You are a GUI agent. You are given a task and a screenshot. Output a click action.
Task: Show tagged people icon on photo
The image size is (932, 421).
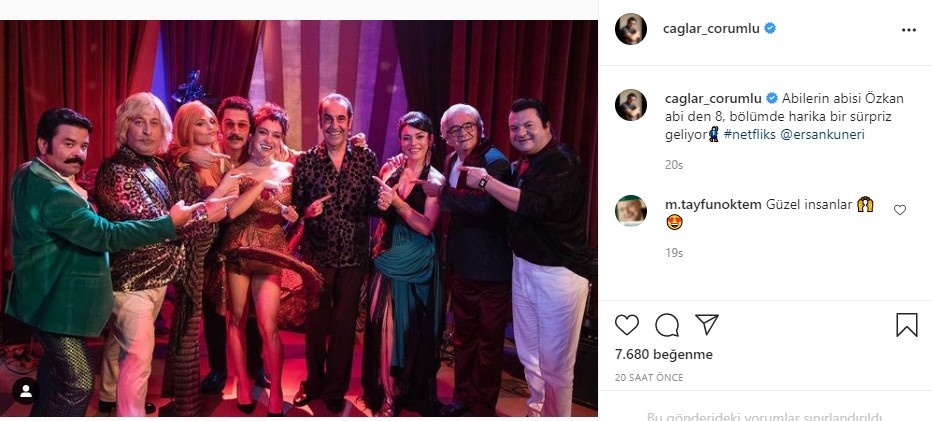[x=26, y=391]
